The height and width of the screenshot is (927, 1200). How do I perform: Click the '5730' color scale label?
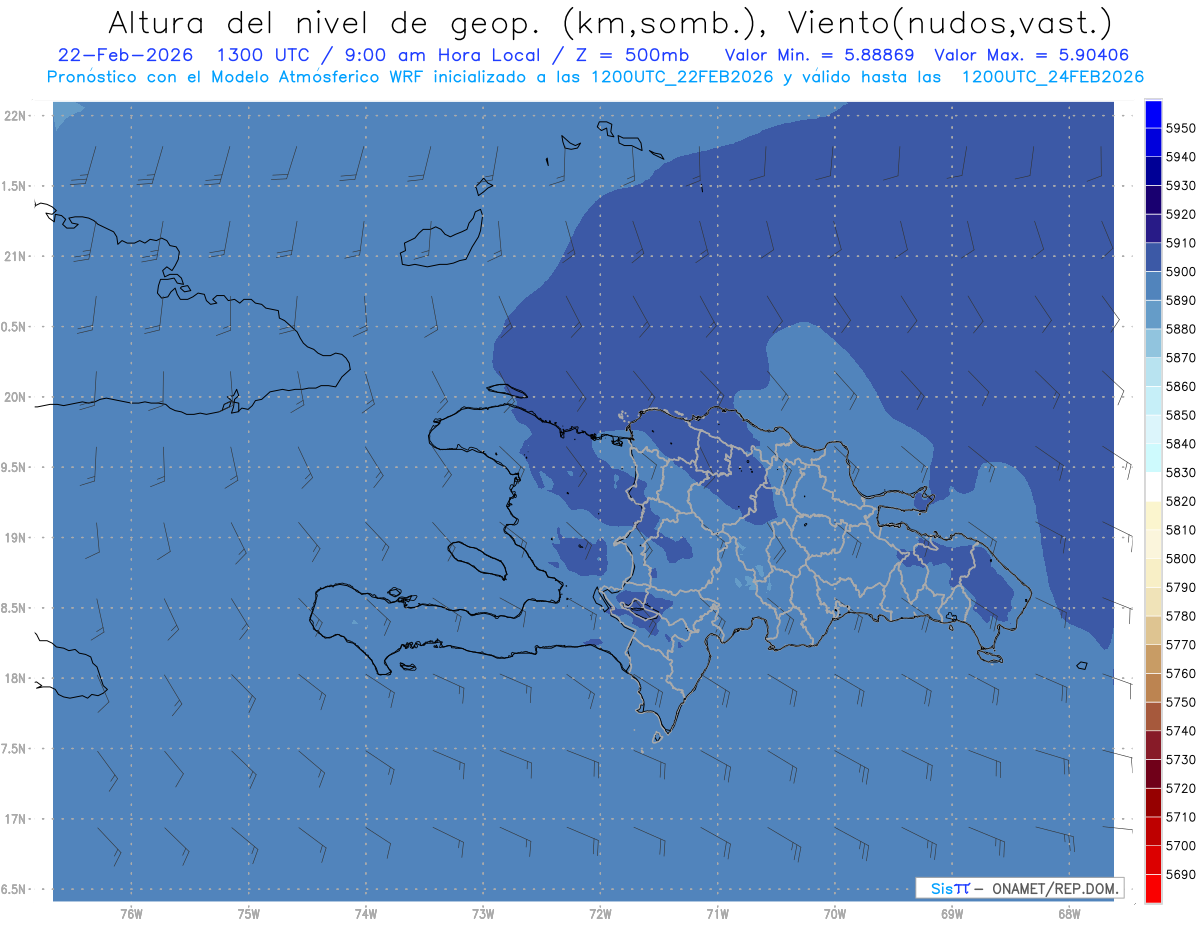point(1180,759)
